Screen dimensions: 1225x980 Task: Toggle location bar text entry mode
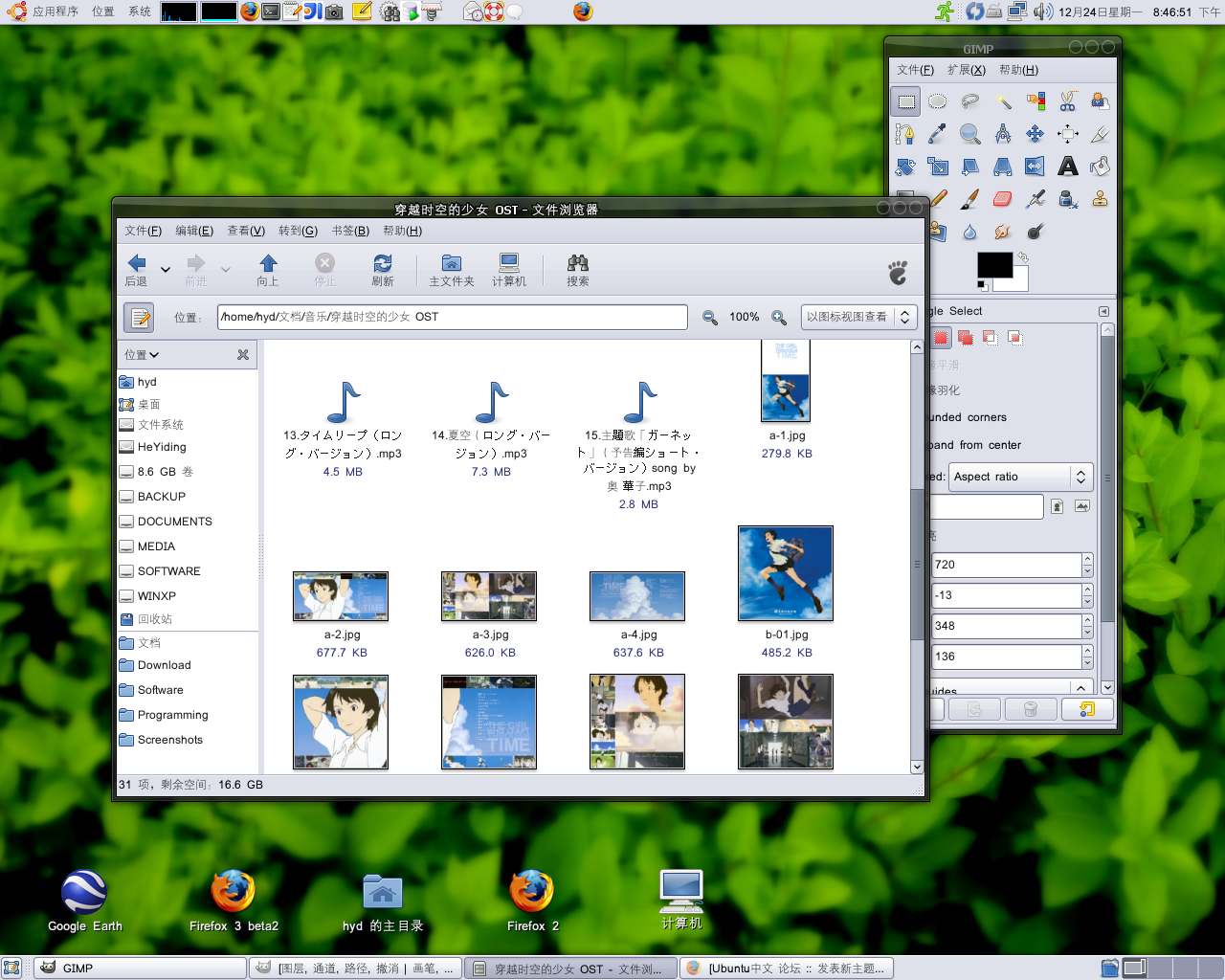click(140, 317)
